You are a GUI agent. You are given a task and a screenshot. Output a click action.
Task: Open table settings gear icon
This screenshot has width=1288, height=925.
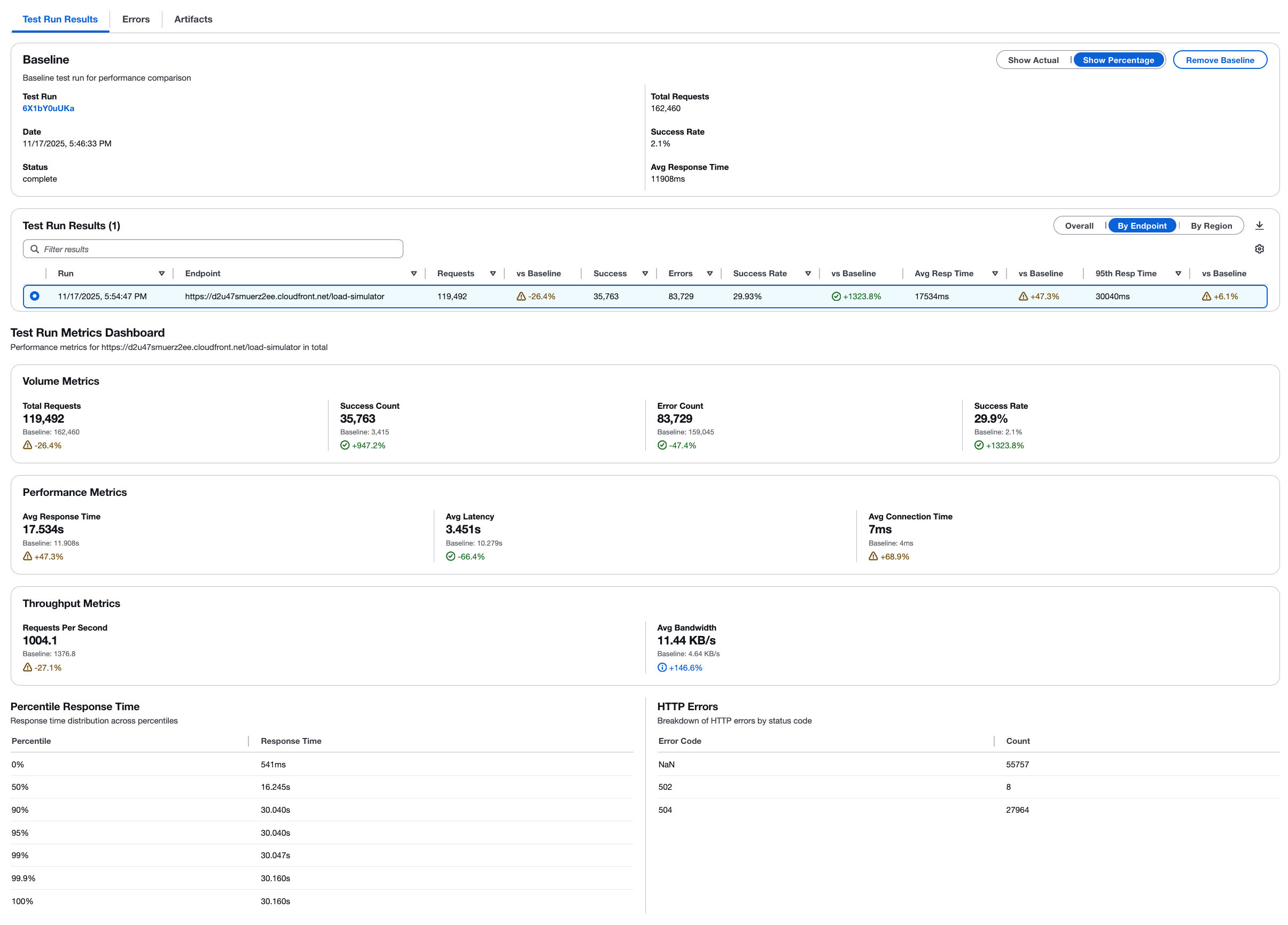point(1259,249)
